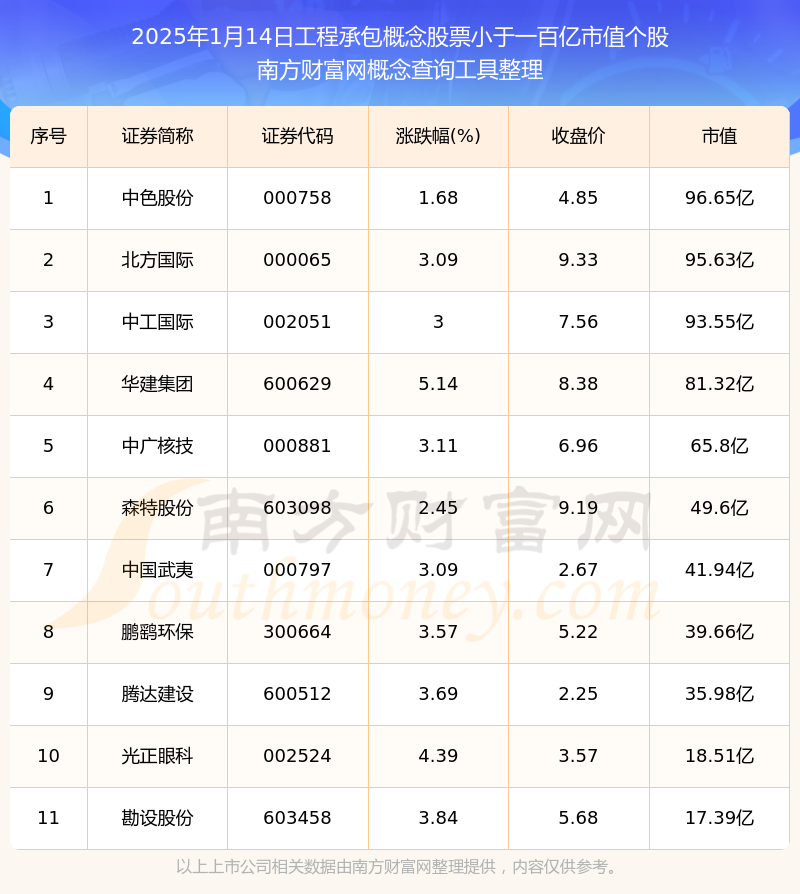The height and width of the screenshot is (894, 800).
Task: Click closing price 6.96
Action: (578, 446)
